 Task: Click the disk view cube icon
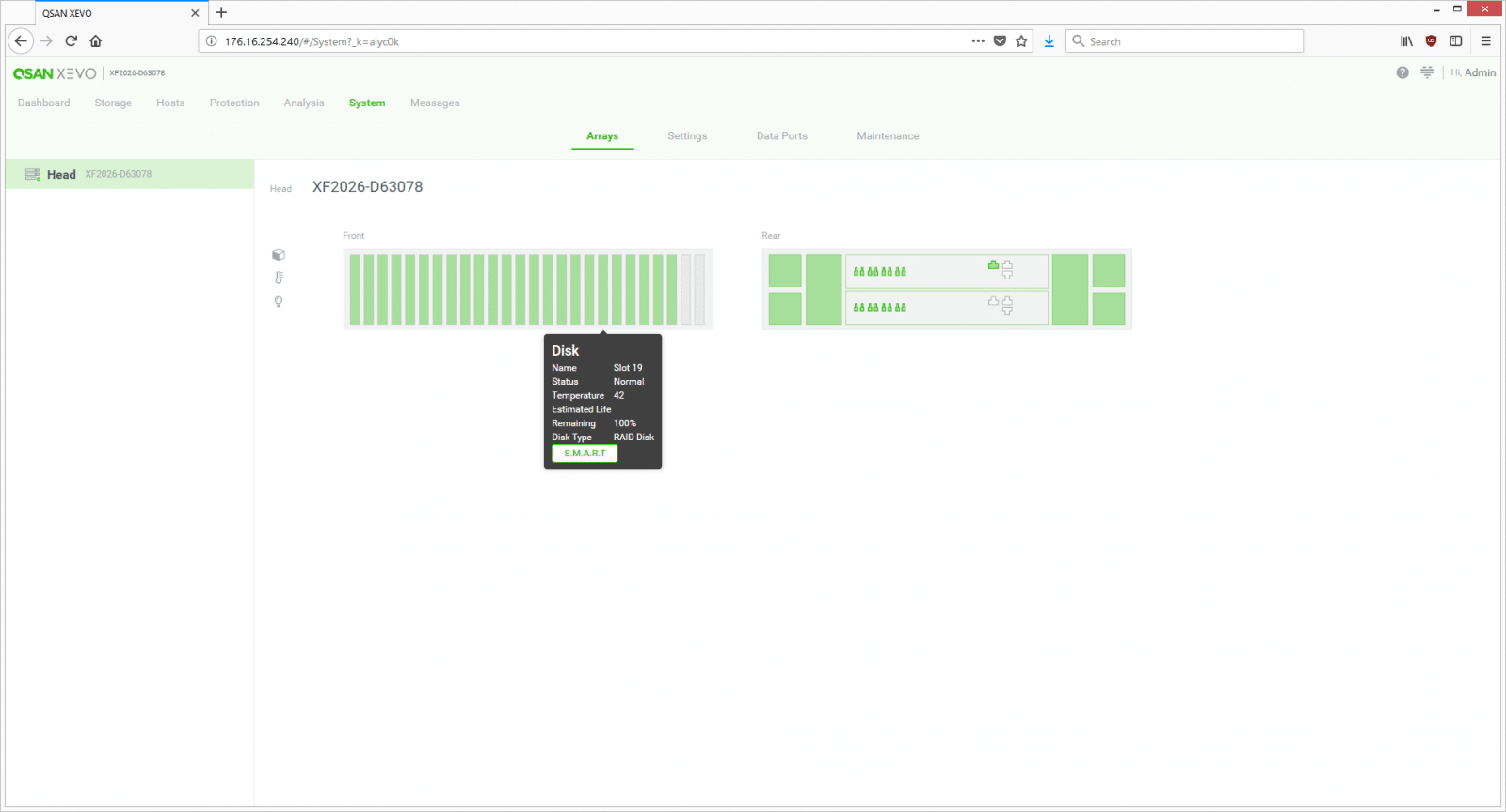coord(279,255)
